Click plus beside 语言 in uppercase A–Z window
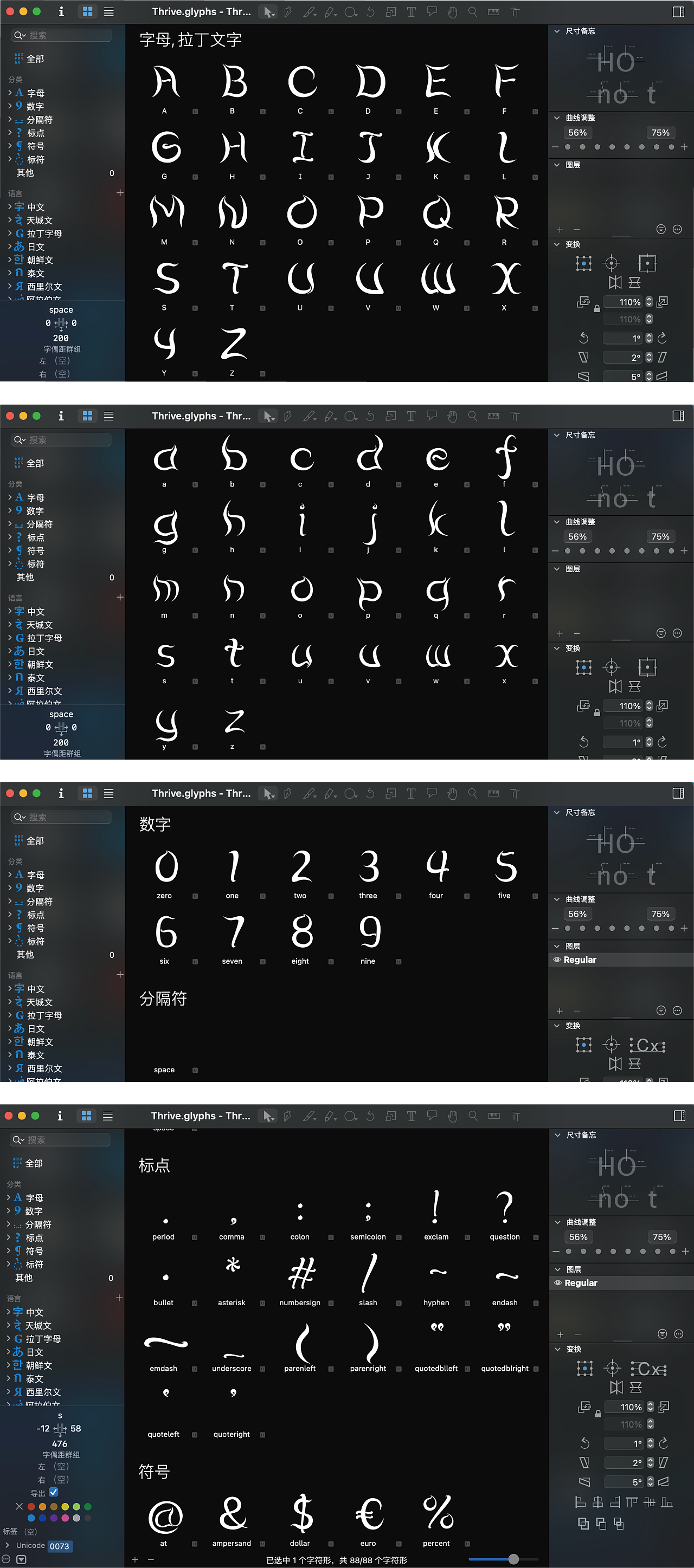 coord(119,192)
